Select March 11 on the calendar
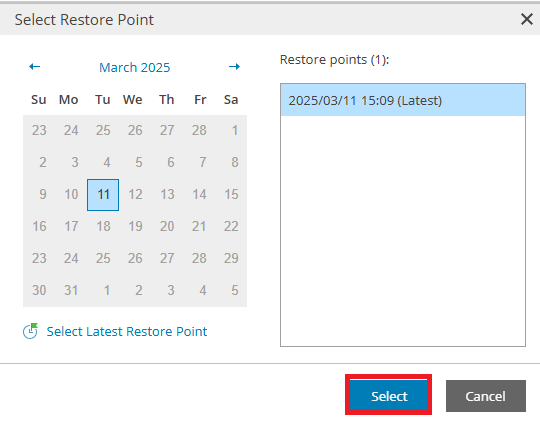Viewport: 540px width, 443px height. click(103, 195)
